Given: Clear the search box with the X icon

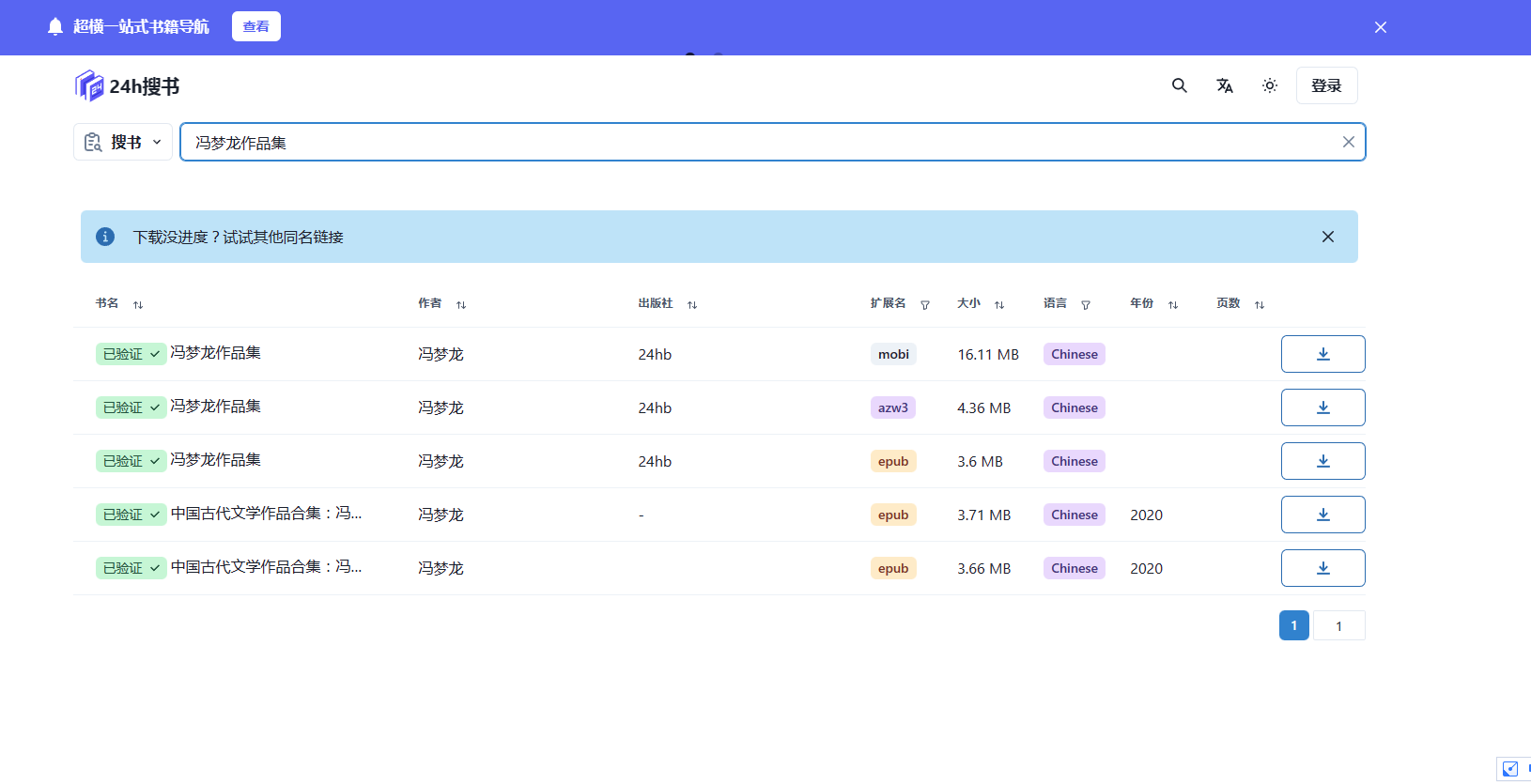Looking at the screenshot, I should pos(1349,142).
